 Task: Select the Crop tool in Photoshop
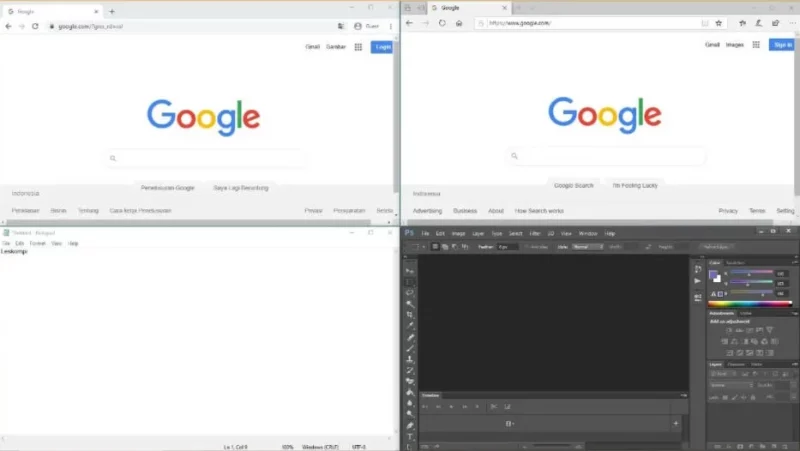[x=410, y=315]
